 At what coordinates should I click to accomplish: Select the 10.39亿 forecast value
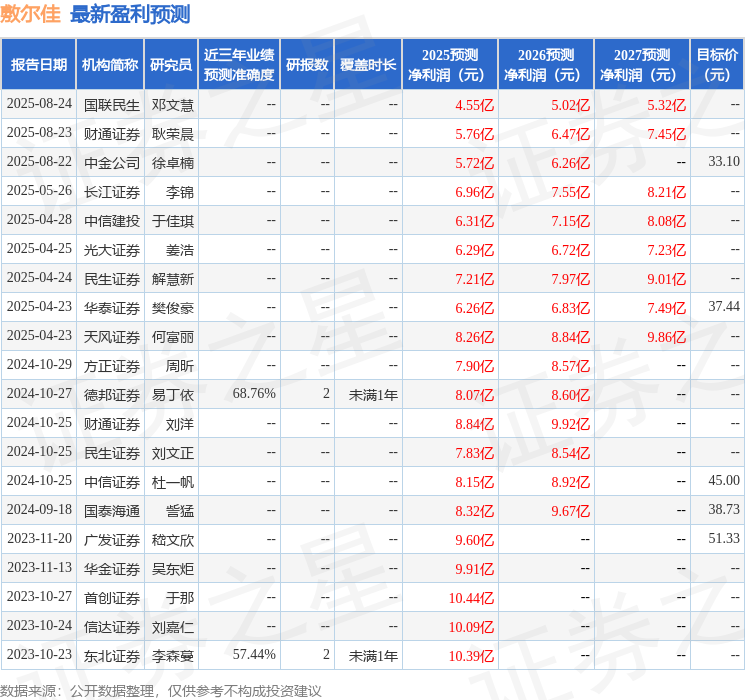pos(471,656)
